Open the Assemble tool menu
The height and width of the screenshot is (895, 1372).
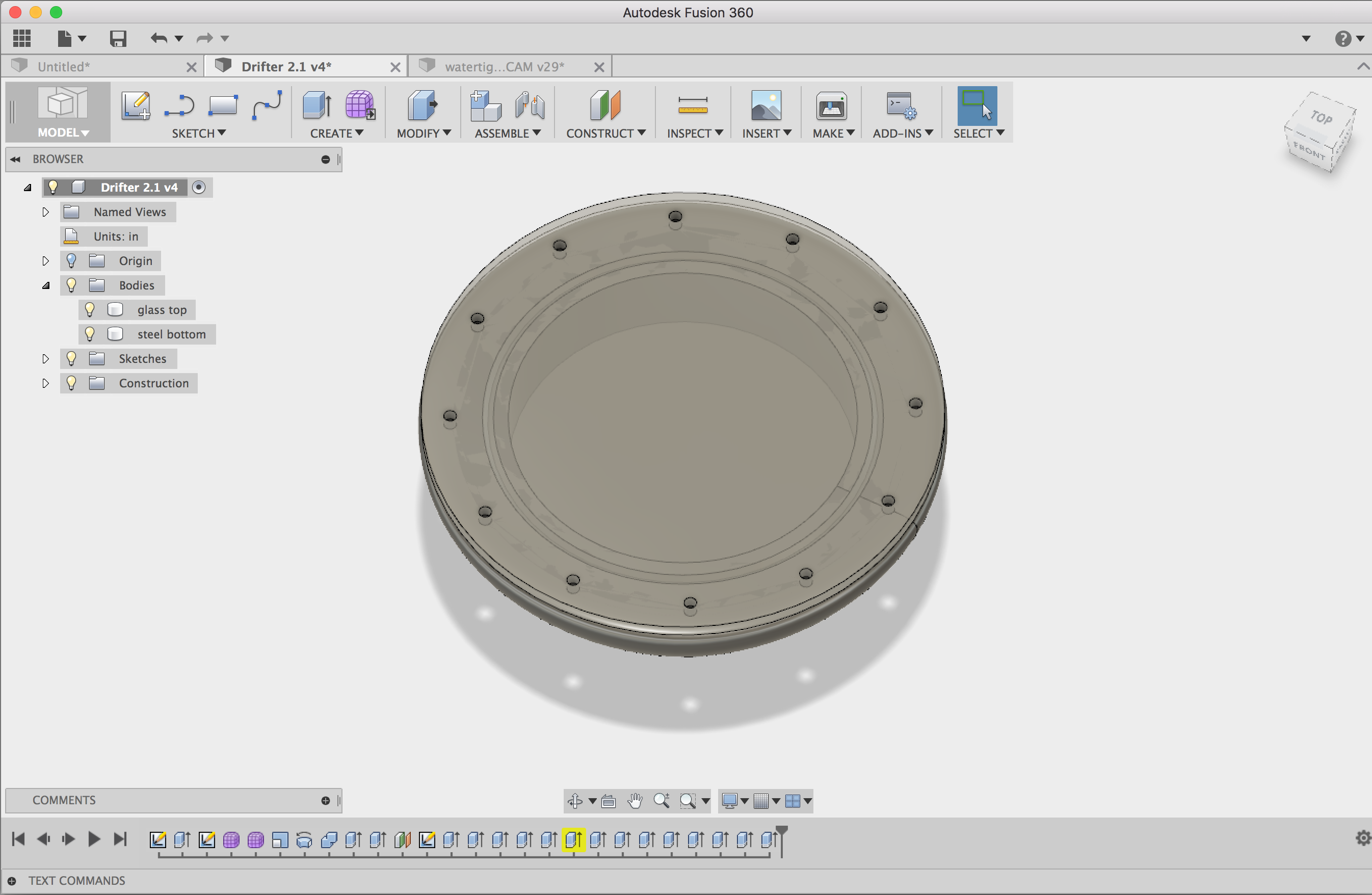point(504,134)
